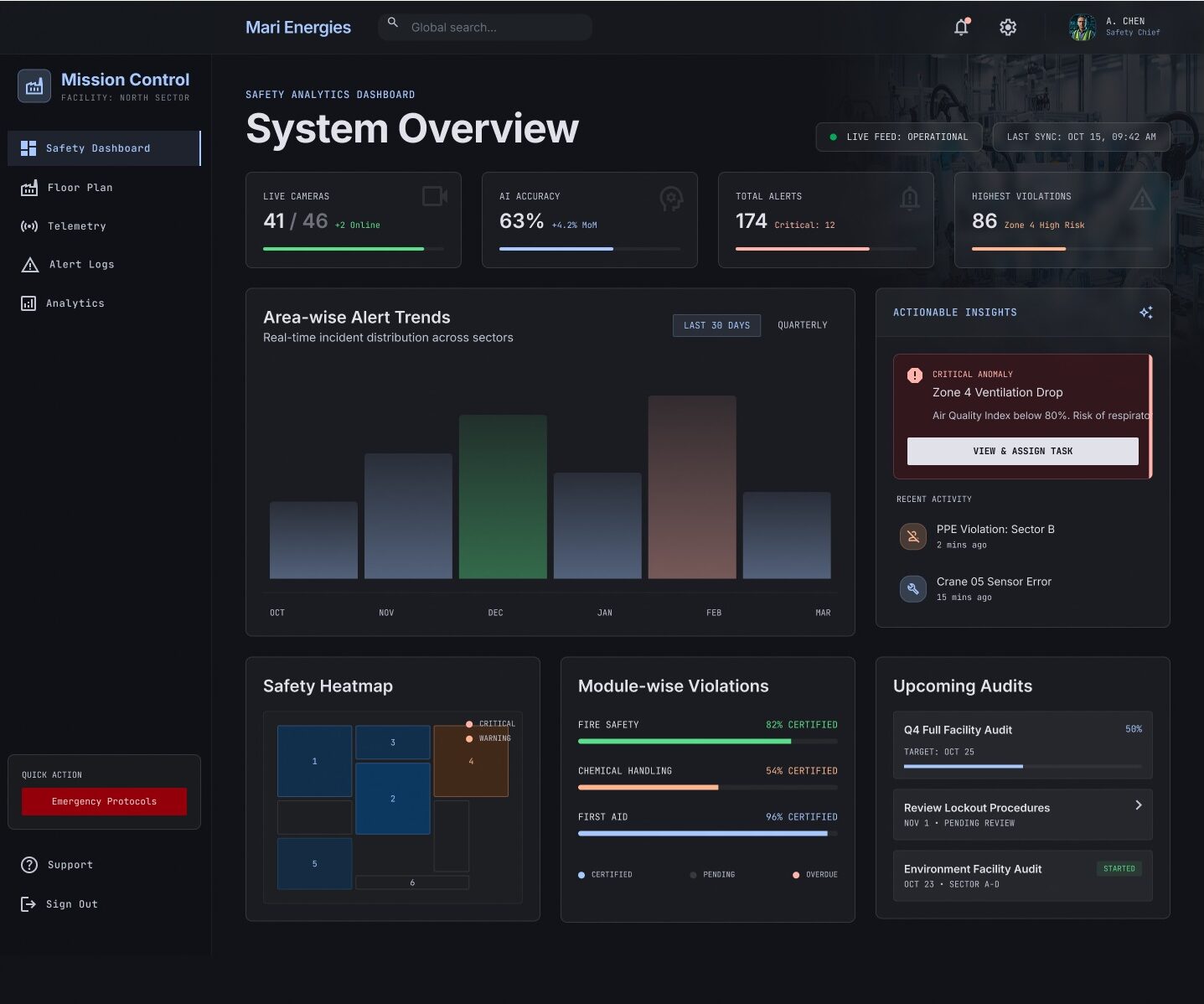
Task: Click the Mission Control factory logo
Action: click(34, 86)
